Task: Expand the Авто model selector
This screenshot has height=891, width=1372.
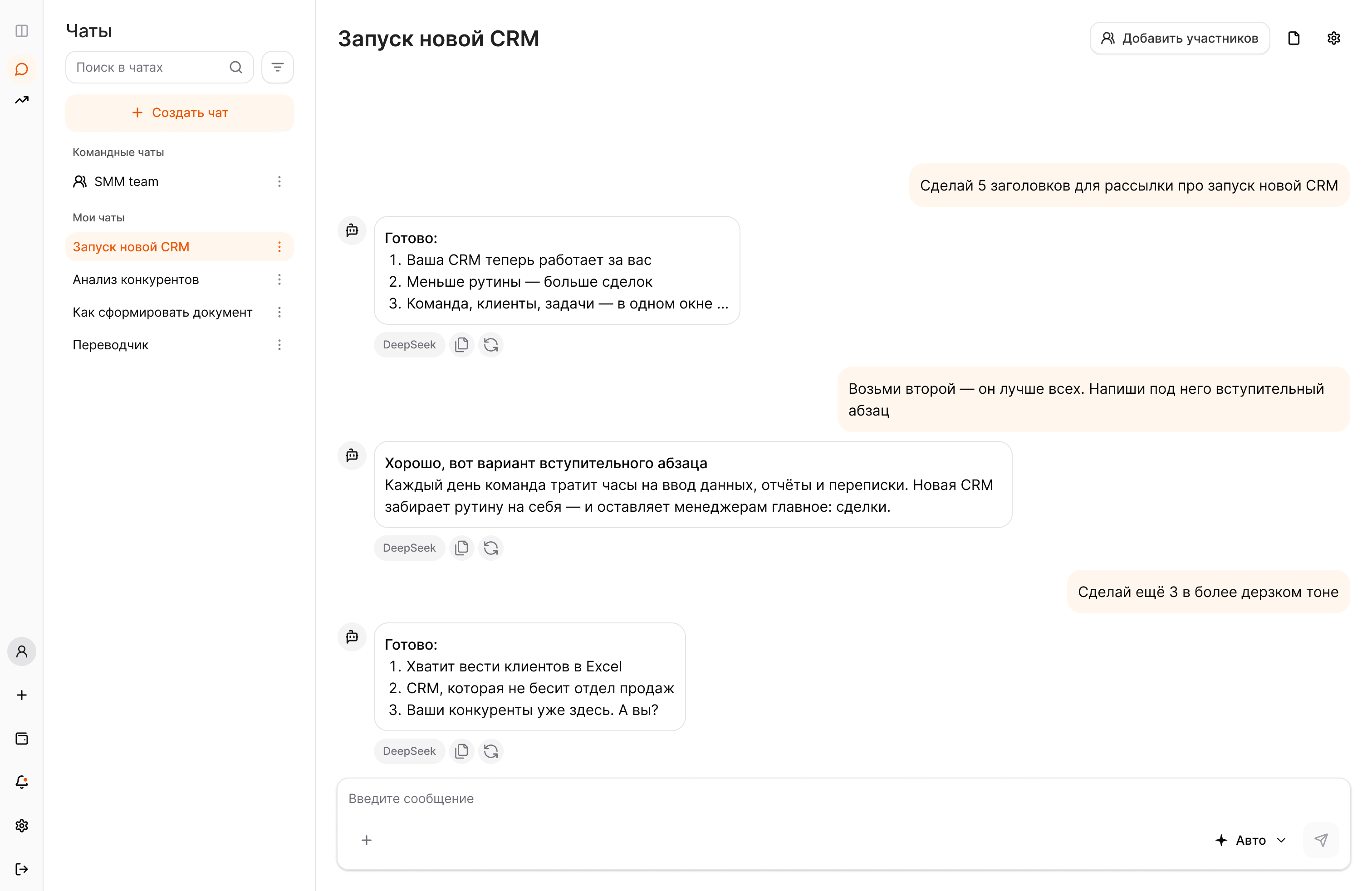Action: [x=1250, y=840]
